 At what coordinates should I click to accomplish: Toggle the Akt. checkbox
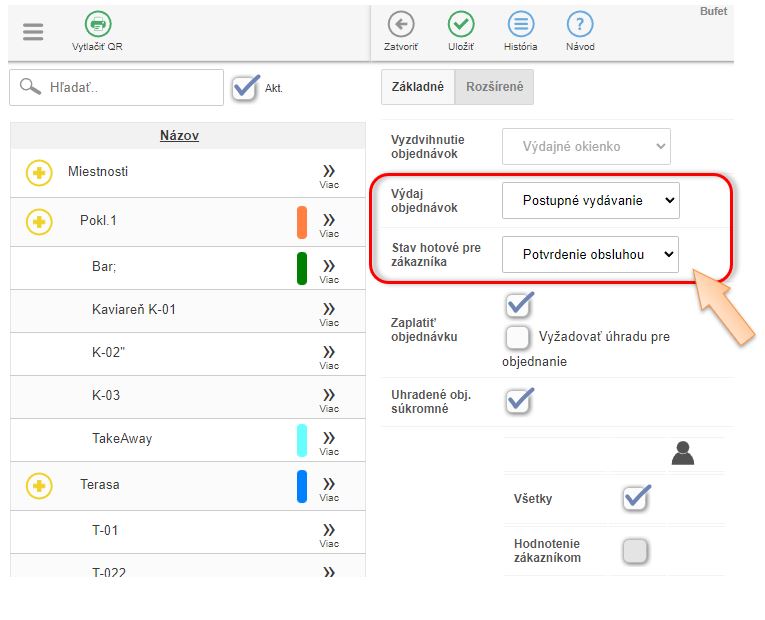(245, 87)
